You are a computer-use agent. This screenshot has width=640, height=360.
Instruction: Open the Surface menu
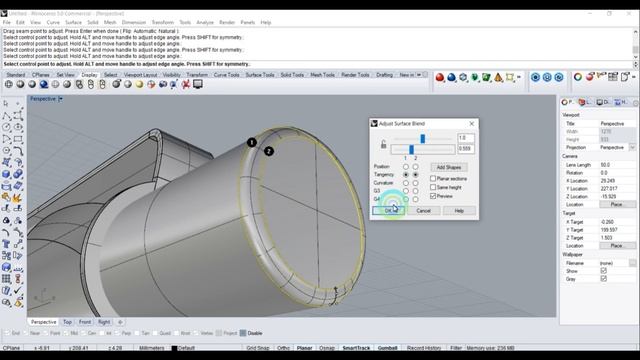(73, 22)
